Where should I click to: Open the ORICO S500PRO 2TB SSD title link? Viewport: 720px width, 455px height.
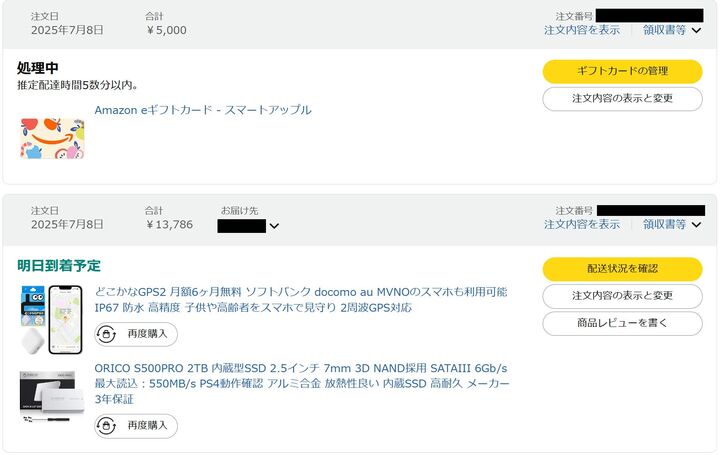click(x=302, y=383)
